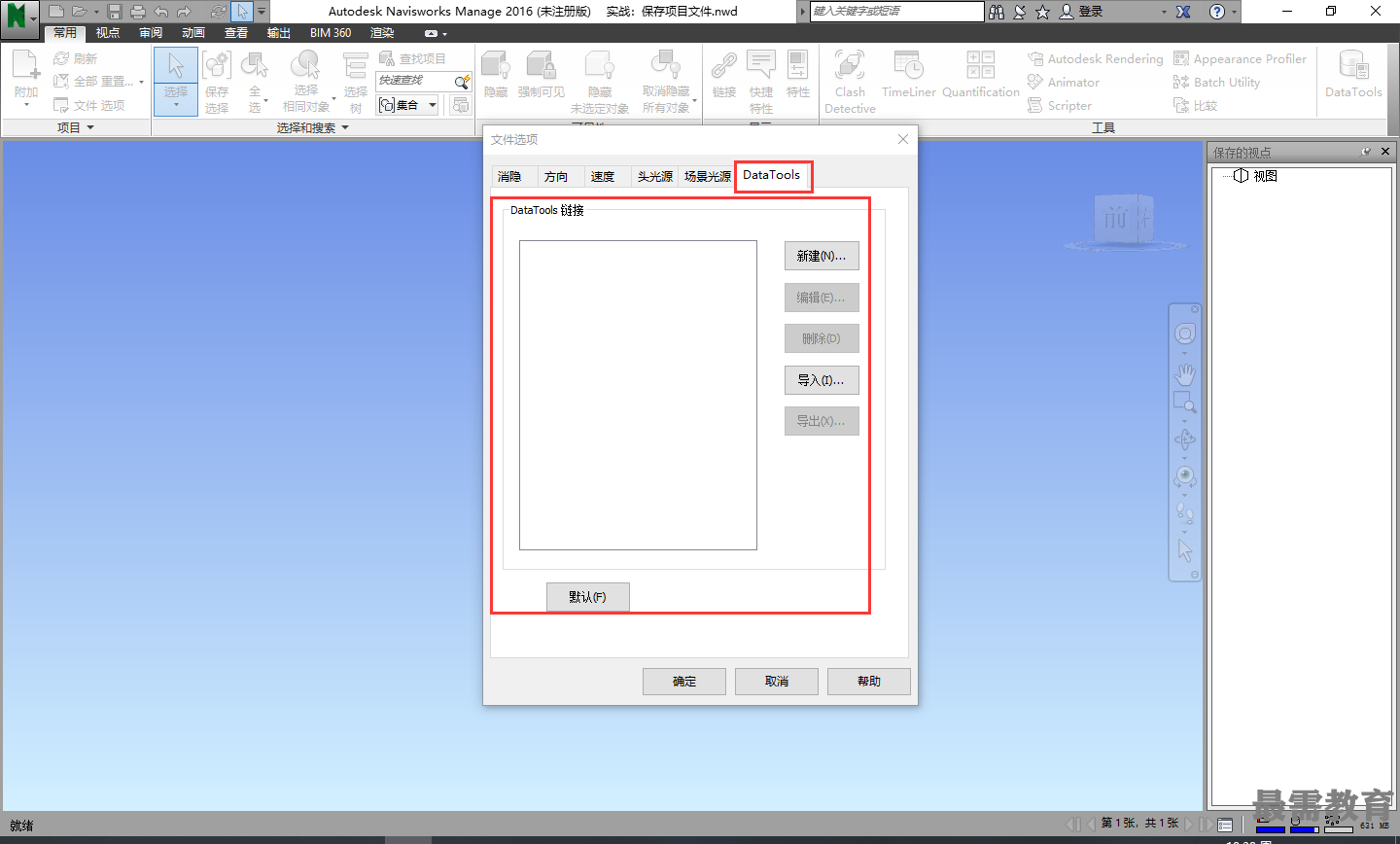
Task: Click the Zoom Window tool in navigation bar
Action: 1184,403
